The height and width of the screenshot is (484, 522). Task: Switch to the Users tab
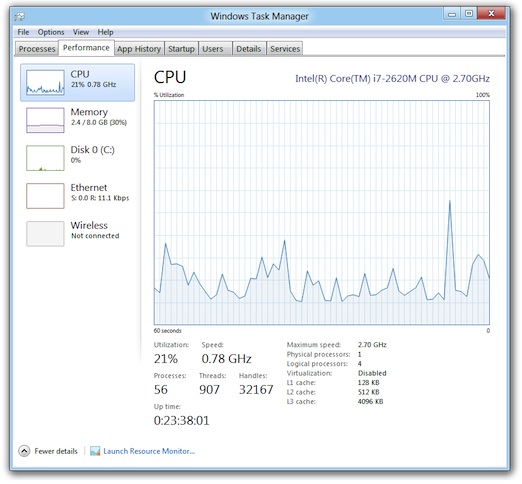[213, 49]
